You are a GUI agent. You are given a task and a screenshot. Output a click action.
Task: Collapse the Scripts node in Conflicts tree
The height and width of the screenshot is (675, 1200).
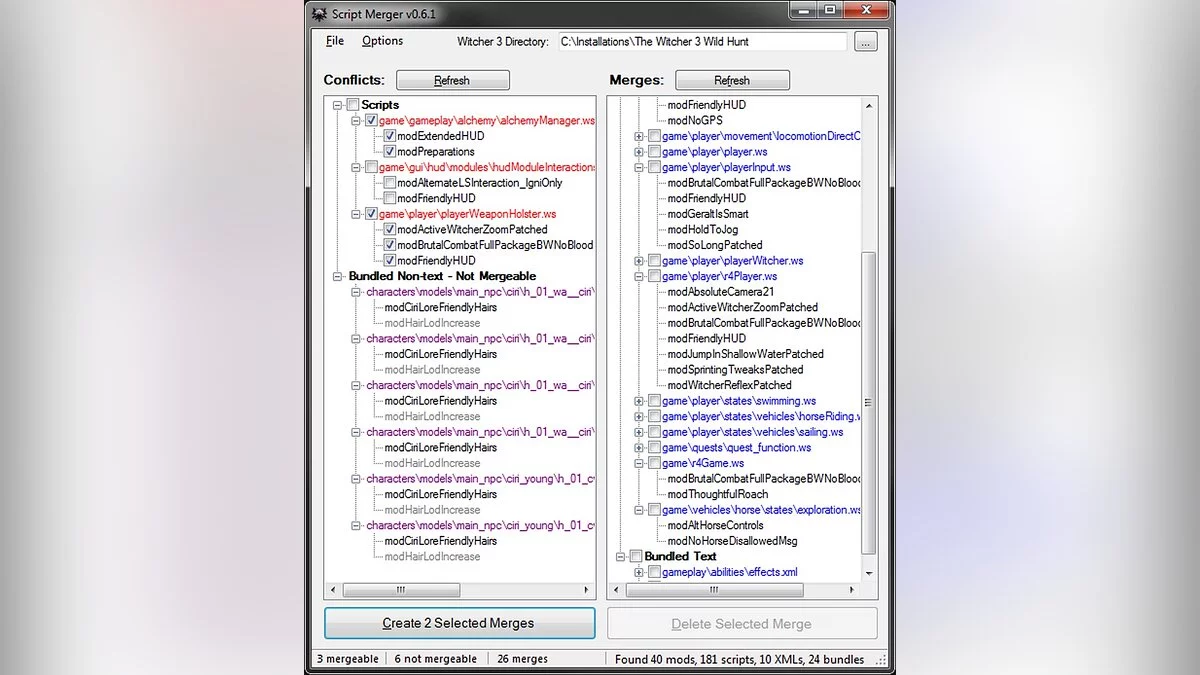(338, 105)
